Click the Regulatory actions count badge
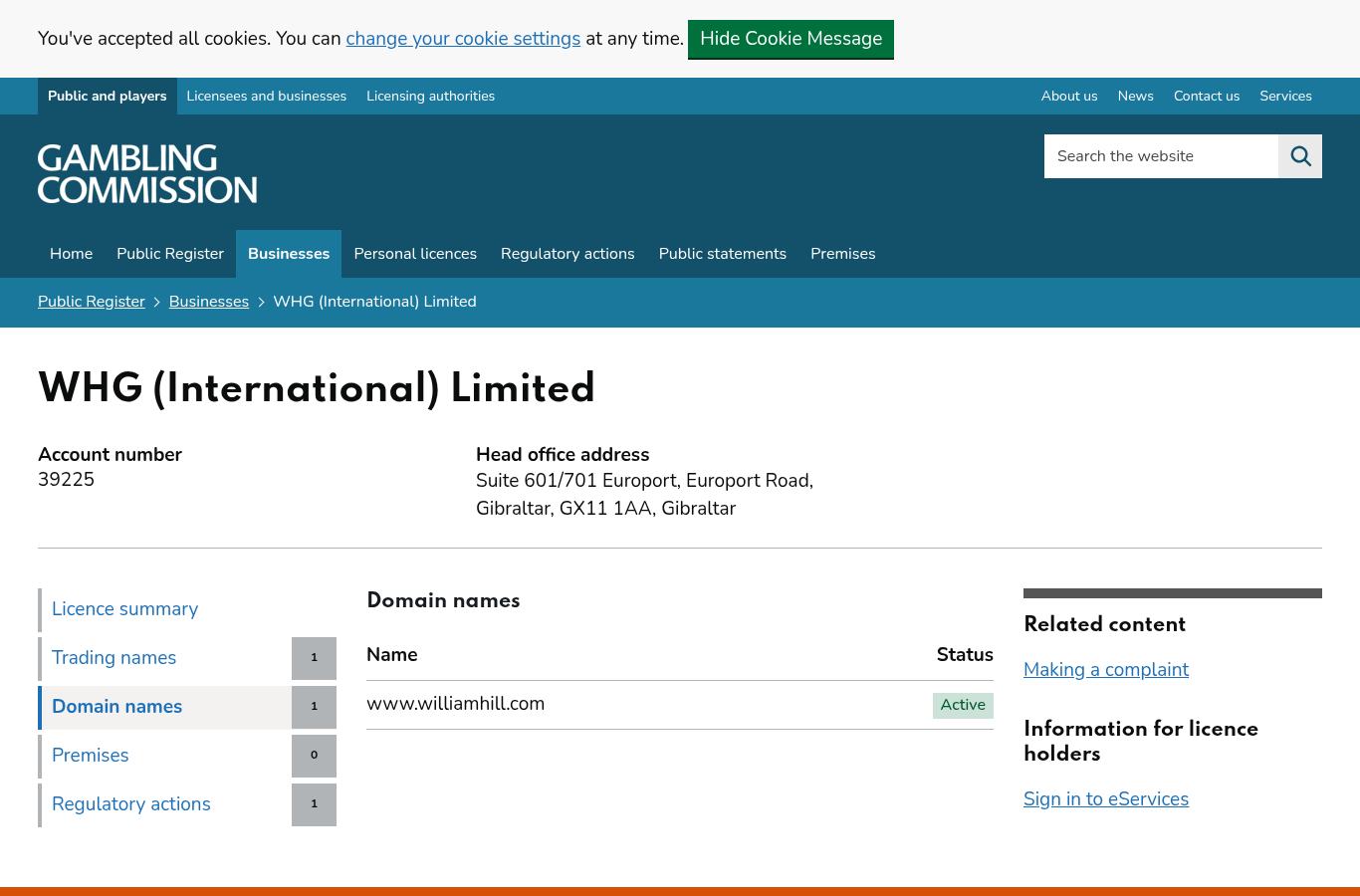The width and height of the screenshot is (1360, 896). pos(314,804)
